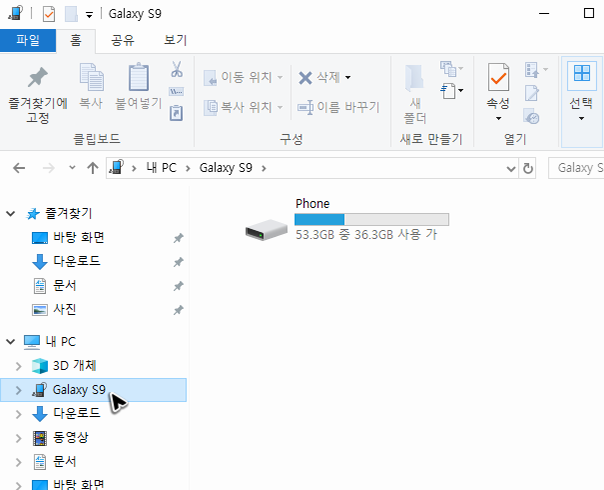The width and height of the screenshot is (604, 490).
Task: Select 문서 under 즐겨찾기
Action: [65, 285]
